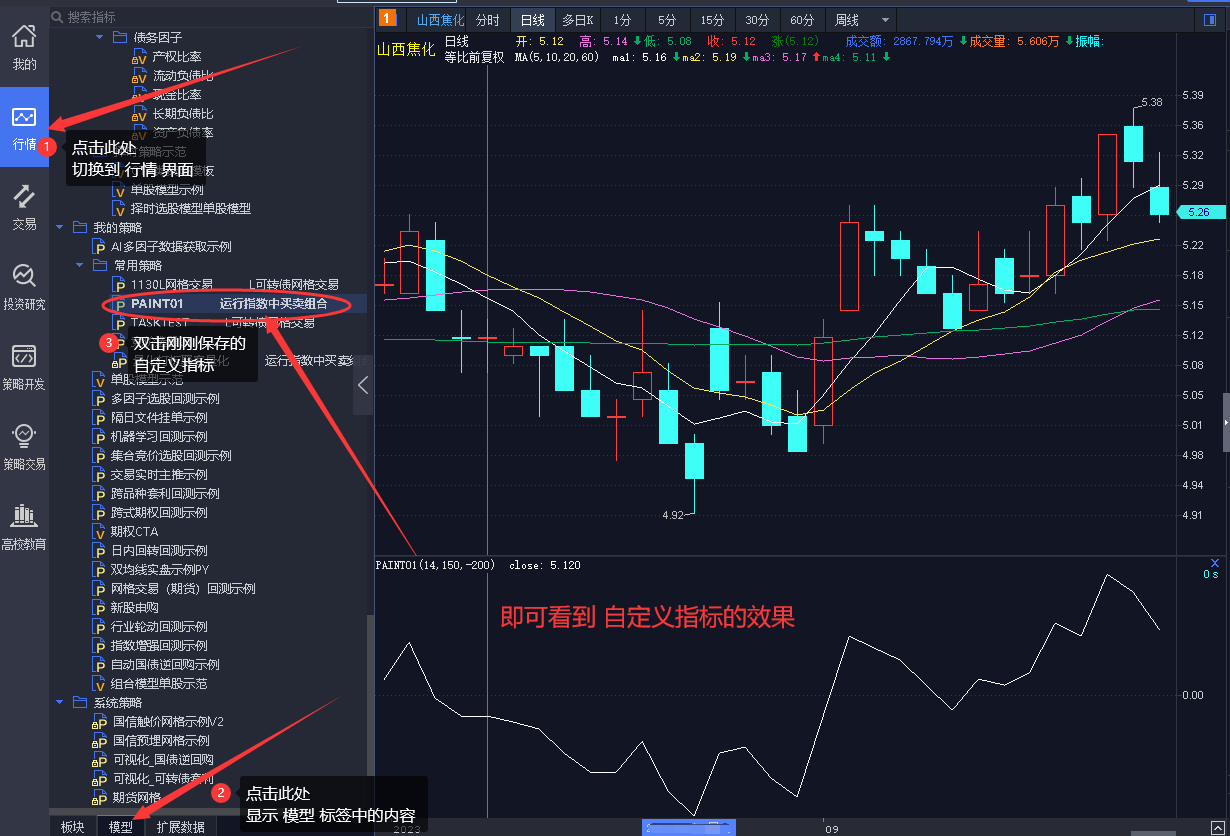Collapse the left panel with arrow handle
1230x836 pixels.
(363, 385)
